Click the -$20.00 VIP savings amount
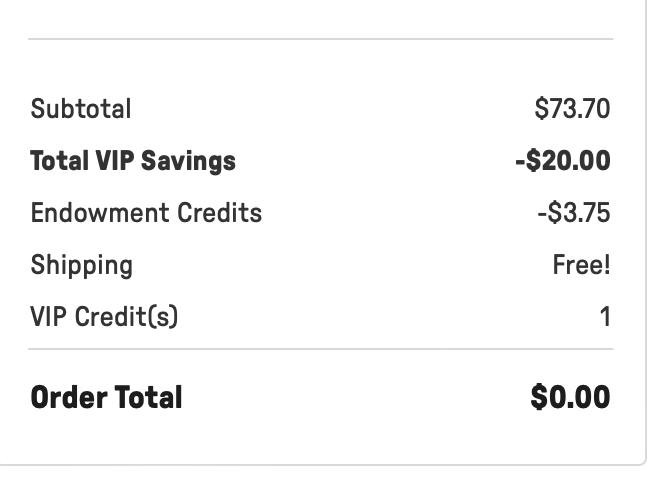Screen dimensions: 664x498 tap(562, 161)
